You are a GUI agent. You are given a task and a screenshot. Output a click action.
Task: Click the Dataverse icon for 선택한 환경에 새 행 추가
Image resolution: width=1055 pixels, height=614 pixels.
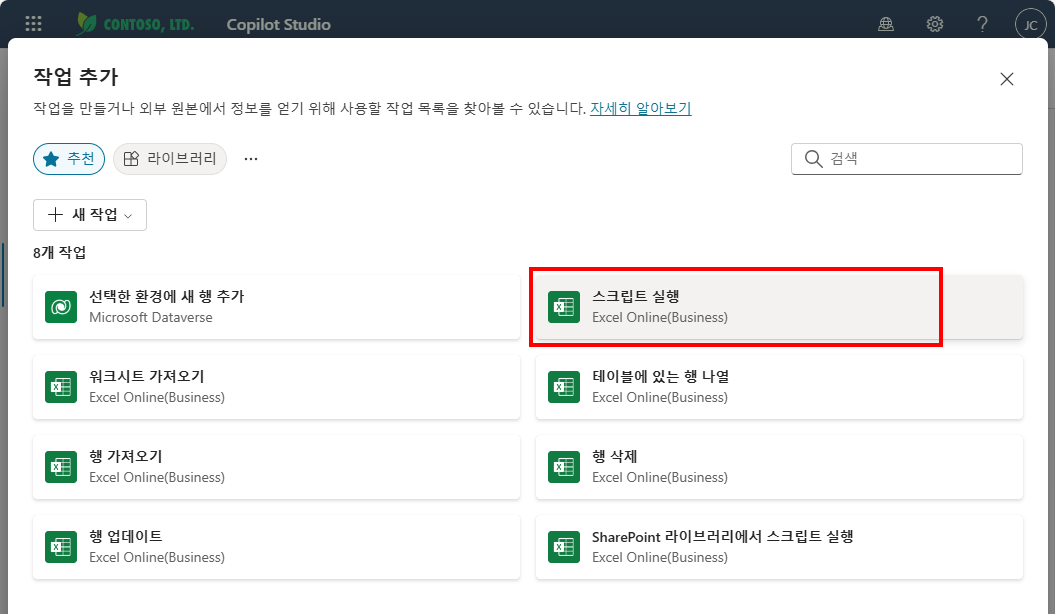click(61, 307)
